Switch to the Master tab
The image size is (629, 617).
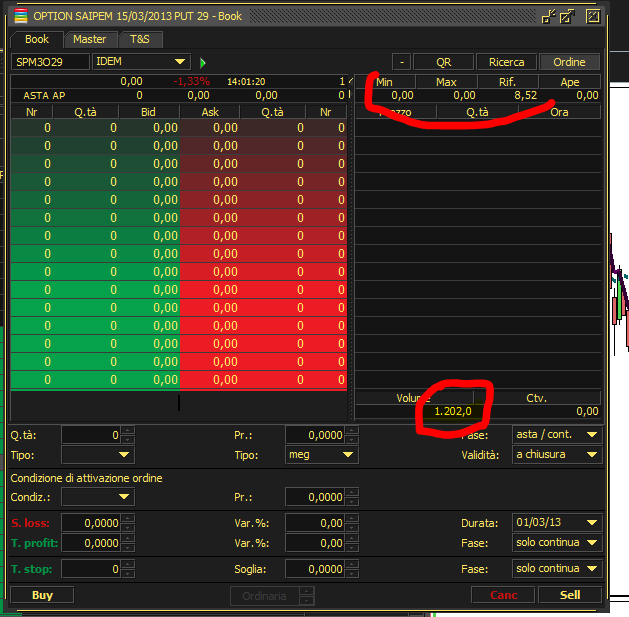point(90,39)
